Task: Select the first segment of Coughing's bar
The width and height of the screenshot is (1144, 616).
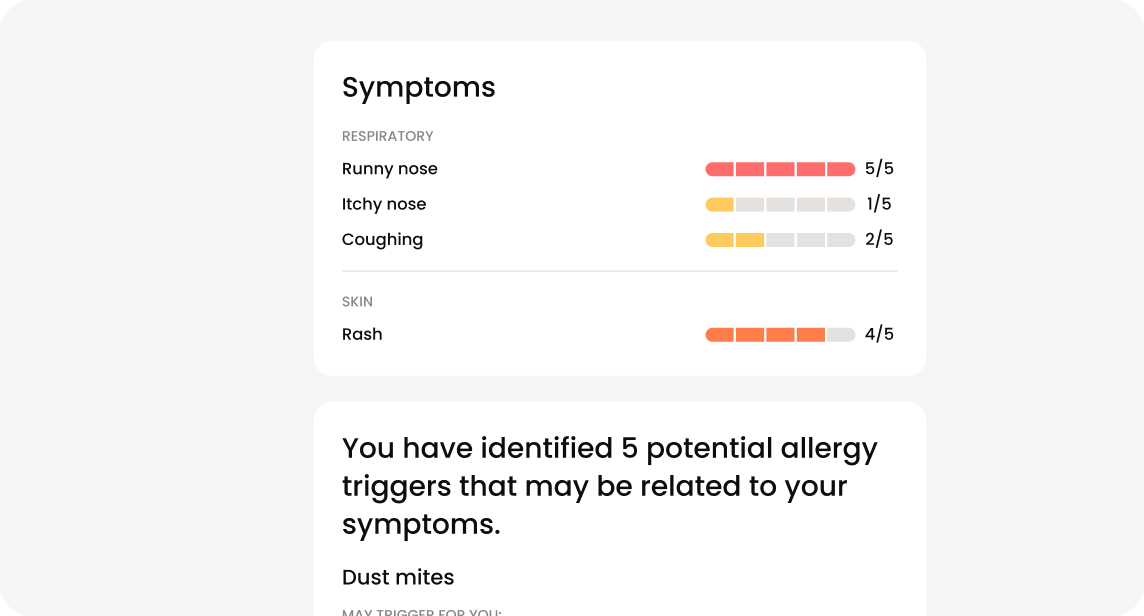Action: click(x=721, y=239)
